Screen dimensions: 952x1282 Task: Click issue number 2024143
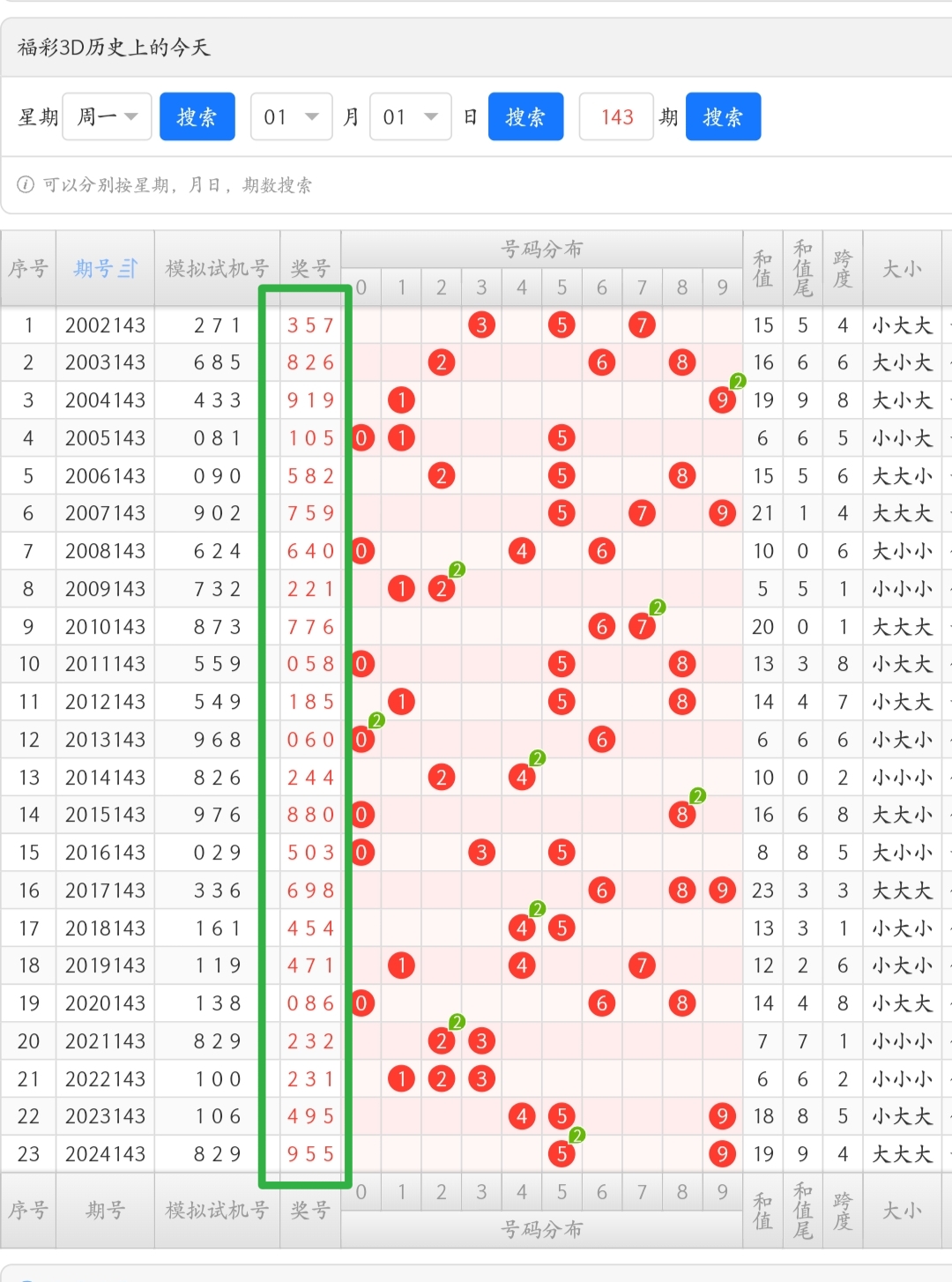coord(105,1154)
